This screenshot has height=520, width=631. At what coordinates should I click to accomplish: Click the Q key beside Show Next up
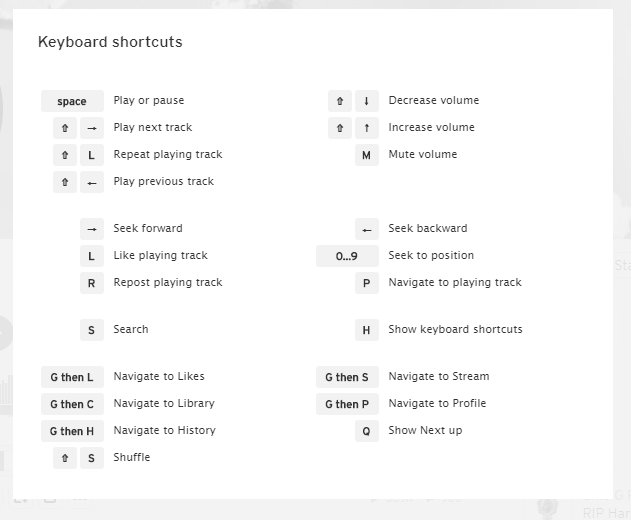[x=366, y=431]
